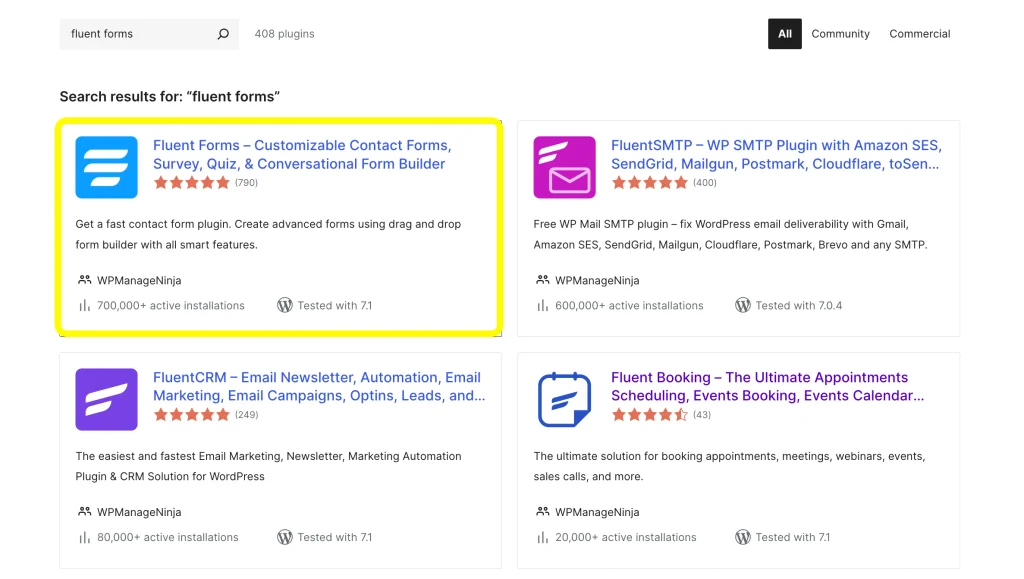Click installations bar icon beside 80,000+
This screenshot has width=1024, height=579.
84,538
